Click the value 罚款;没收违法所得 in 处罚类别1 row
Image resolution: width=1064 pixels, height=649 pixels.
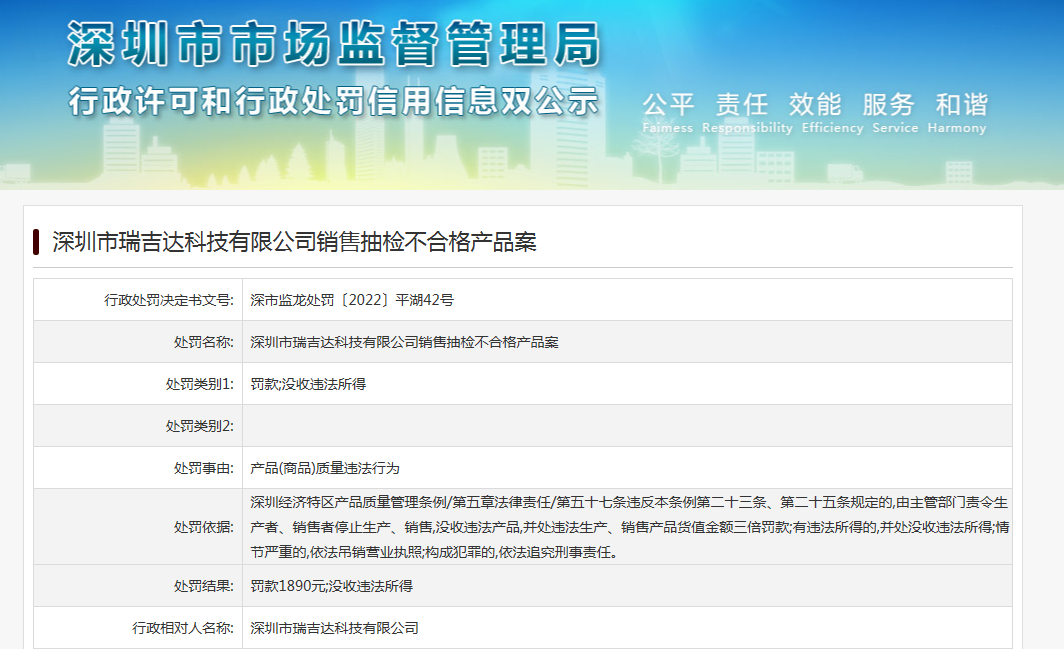(308, 384)
